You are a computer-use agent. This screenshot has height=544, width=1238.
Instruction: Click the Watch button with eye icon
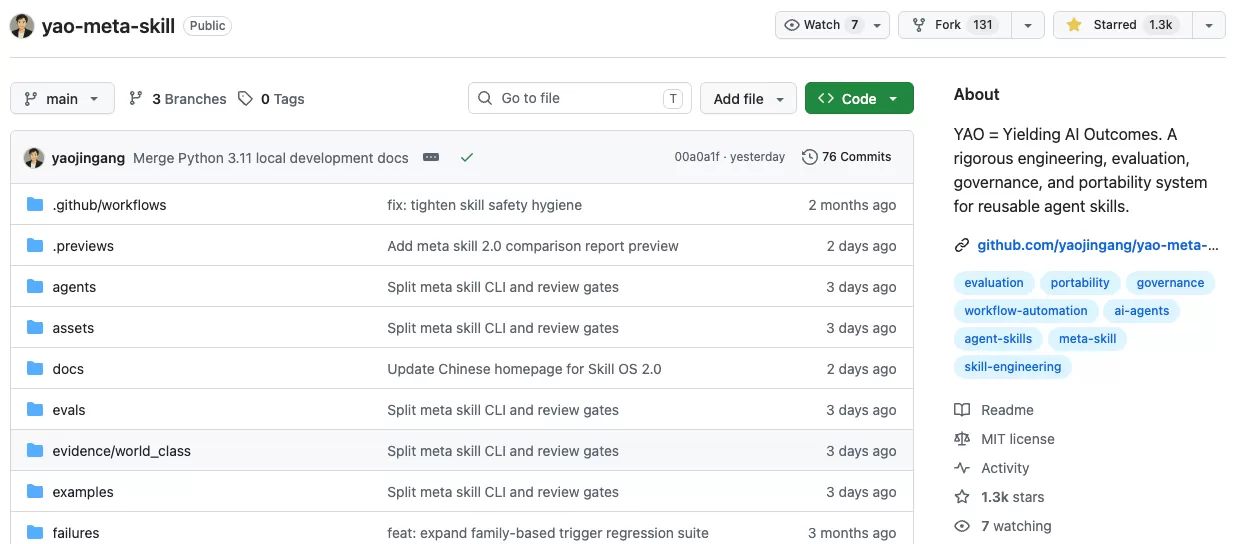click(822, 25)
